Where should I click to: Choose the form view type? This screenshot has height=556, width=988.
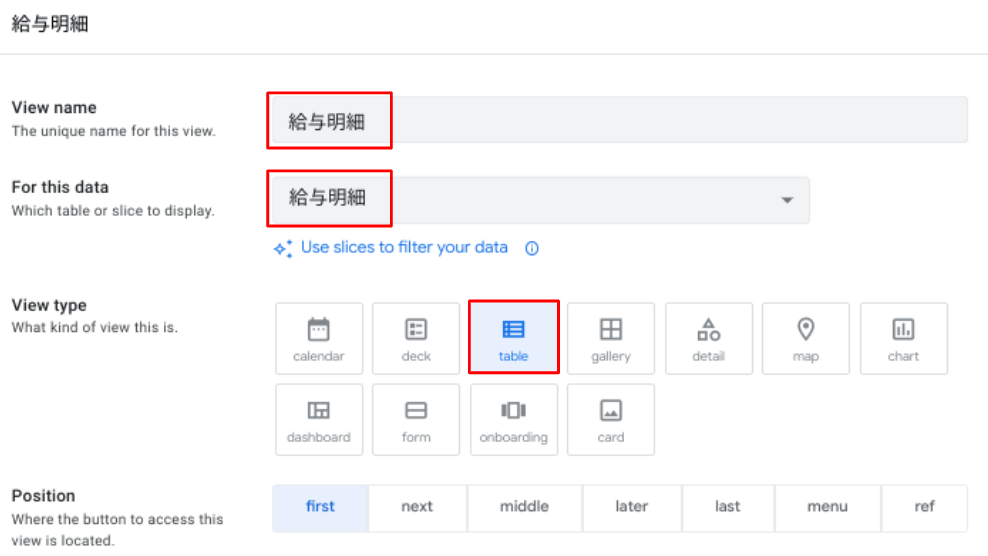[x=416, y=420]
